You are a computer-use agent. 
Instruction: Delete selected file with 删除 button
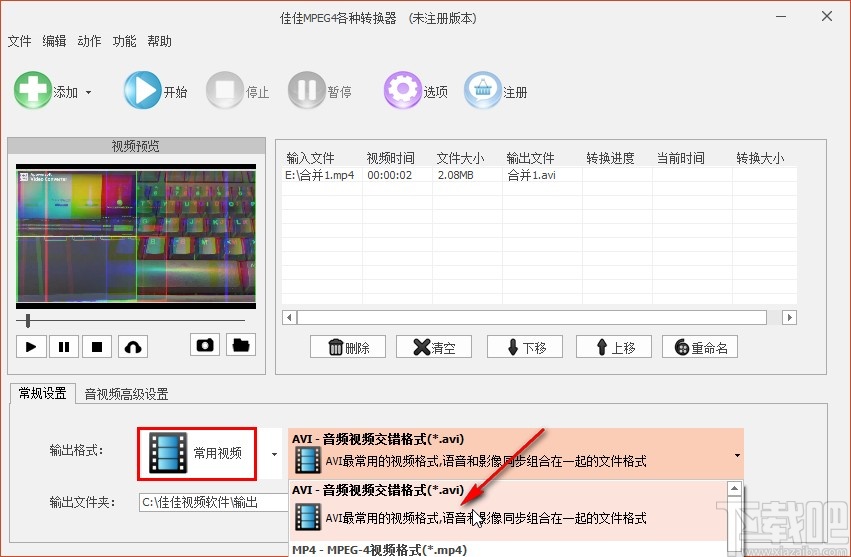348,347
